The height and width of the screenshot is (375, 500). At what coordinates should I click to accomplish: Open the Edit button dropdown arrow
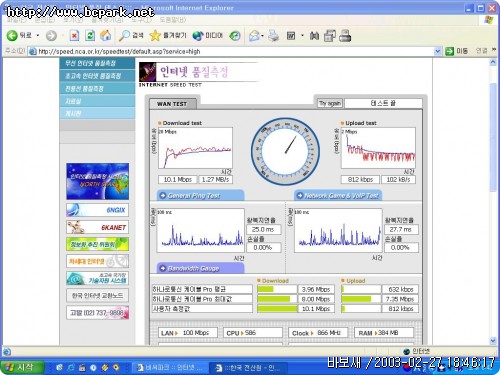pyautogui.click(x=302, y=35)
